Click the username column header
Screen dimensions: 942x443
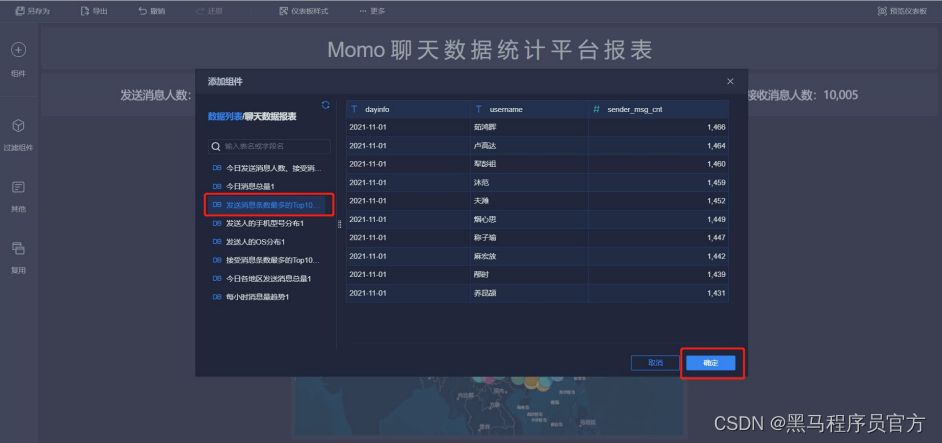[x=529, y=109]
